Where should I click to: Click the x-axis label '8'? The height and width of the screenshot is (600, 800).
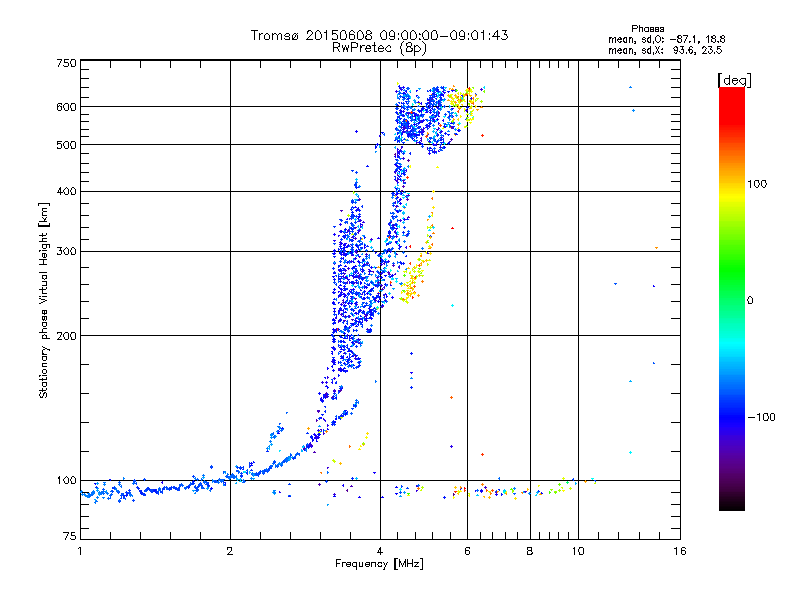(530, 551)
